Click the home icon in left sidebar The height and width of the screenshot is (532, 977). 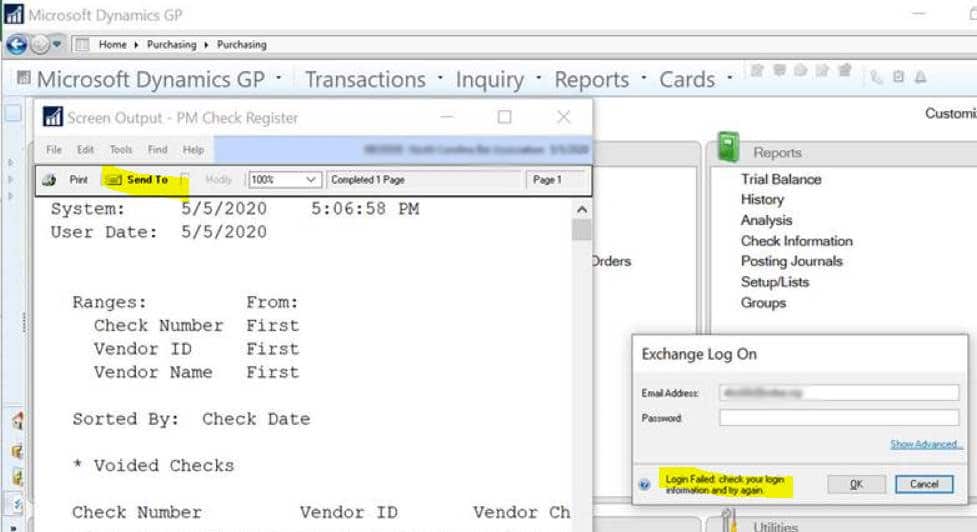click(17, 421)
